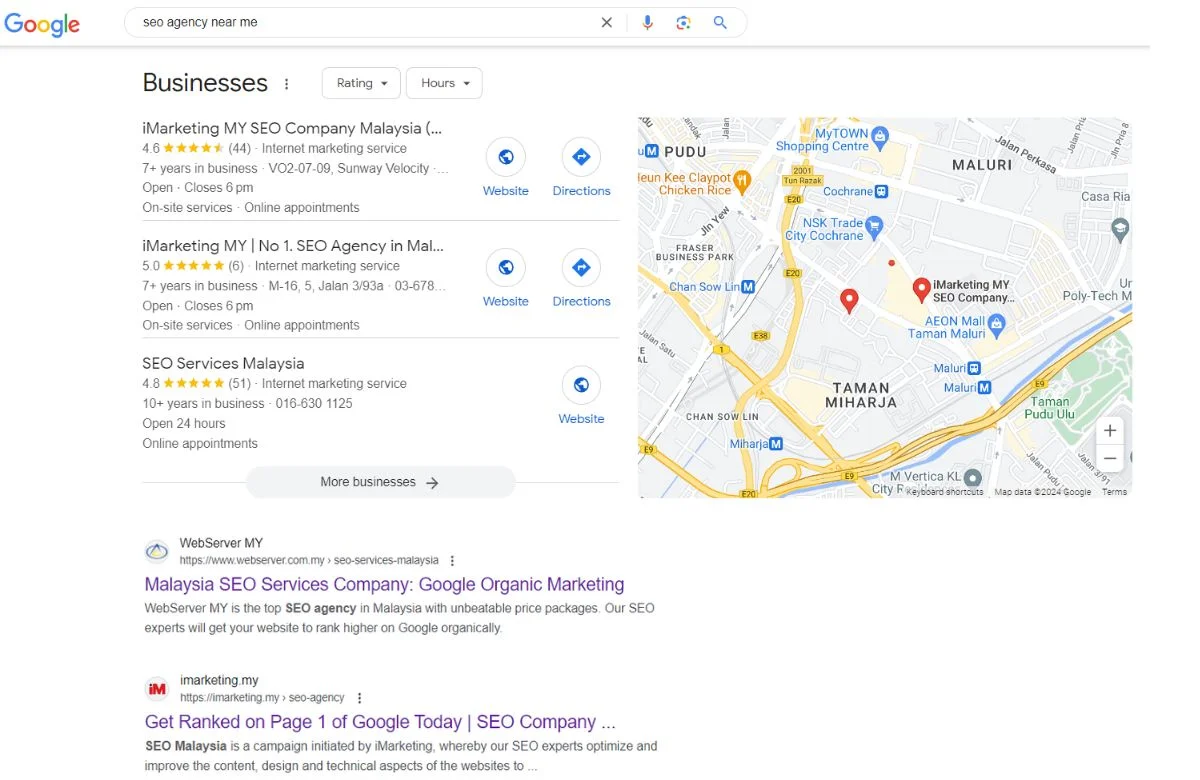The image size is (1200, 780).
Task: Open Website for iMarketing MY No 1. SEO Agency
Action: pyautogui.click(x=506, y=279)
